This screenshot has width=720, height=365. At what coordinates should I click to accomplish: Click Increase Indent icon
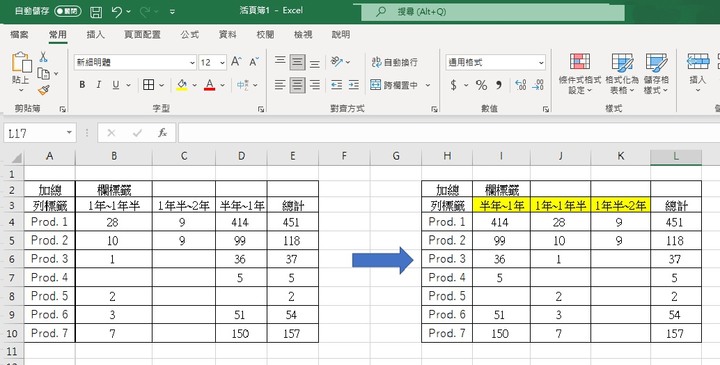[354, 85]
